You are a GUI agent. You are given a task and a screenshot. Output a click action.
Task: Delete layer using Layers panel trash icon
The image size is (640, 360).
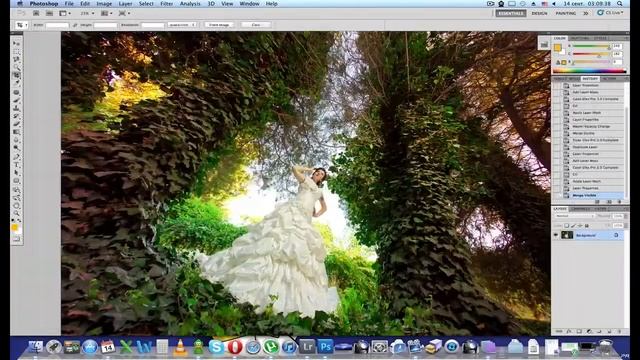620,331
